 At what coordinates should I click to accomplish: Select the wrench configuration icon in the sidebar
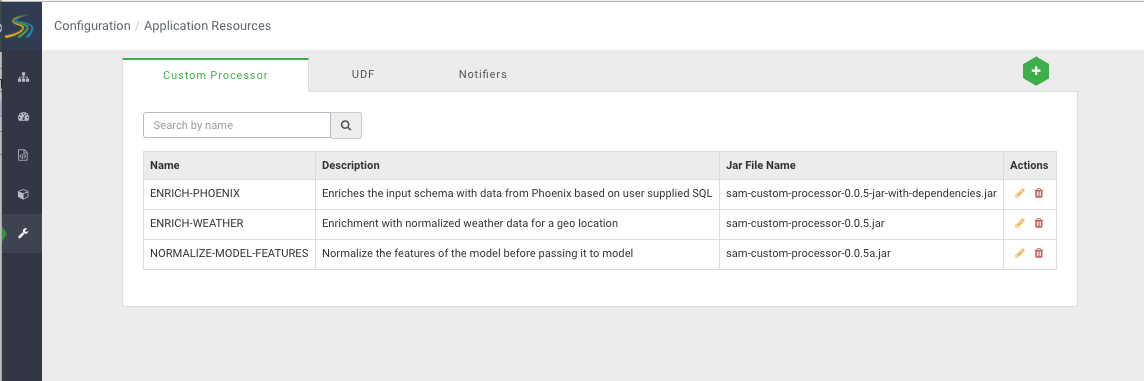23,234
